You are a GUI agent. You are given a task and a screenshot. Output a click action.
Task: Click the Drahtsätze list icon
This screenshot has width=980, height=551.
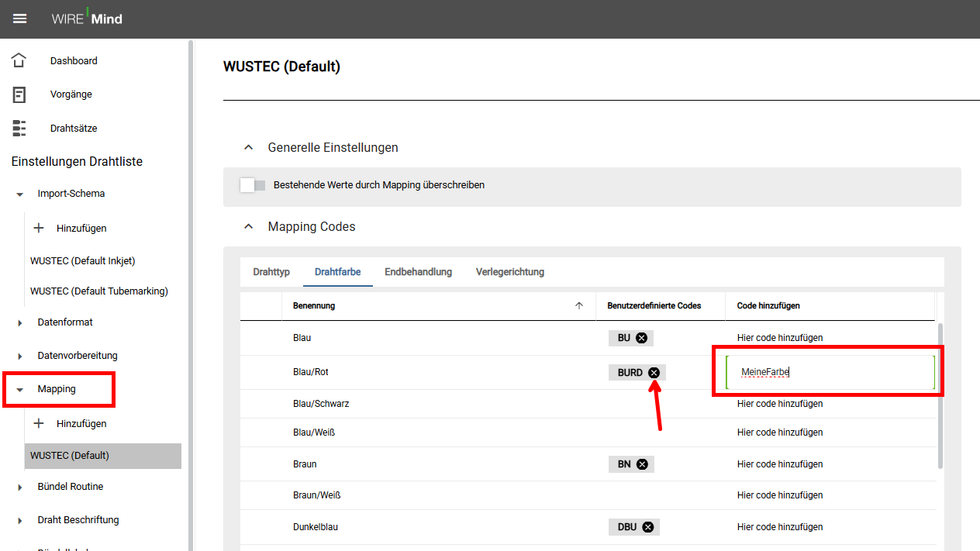[x=19, y=128]
